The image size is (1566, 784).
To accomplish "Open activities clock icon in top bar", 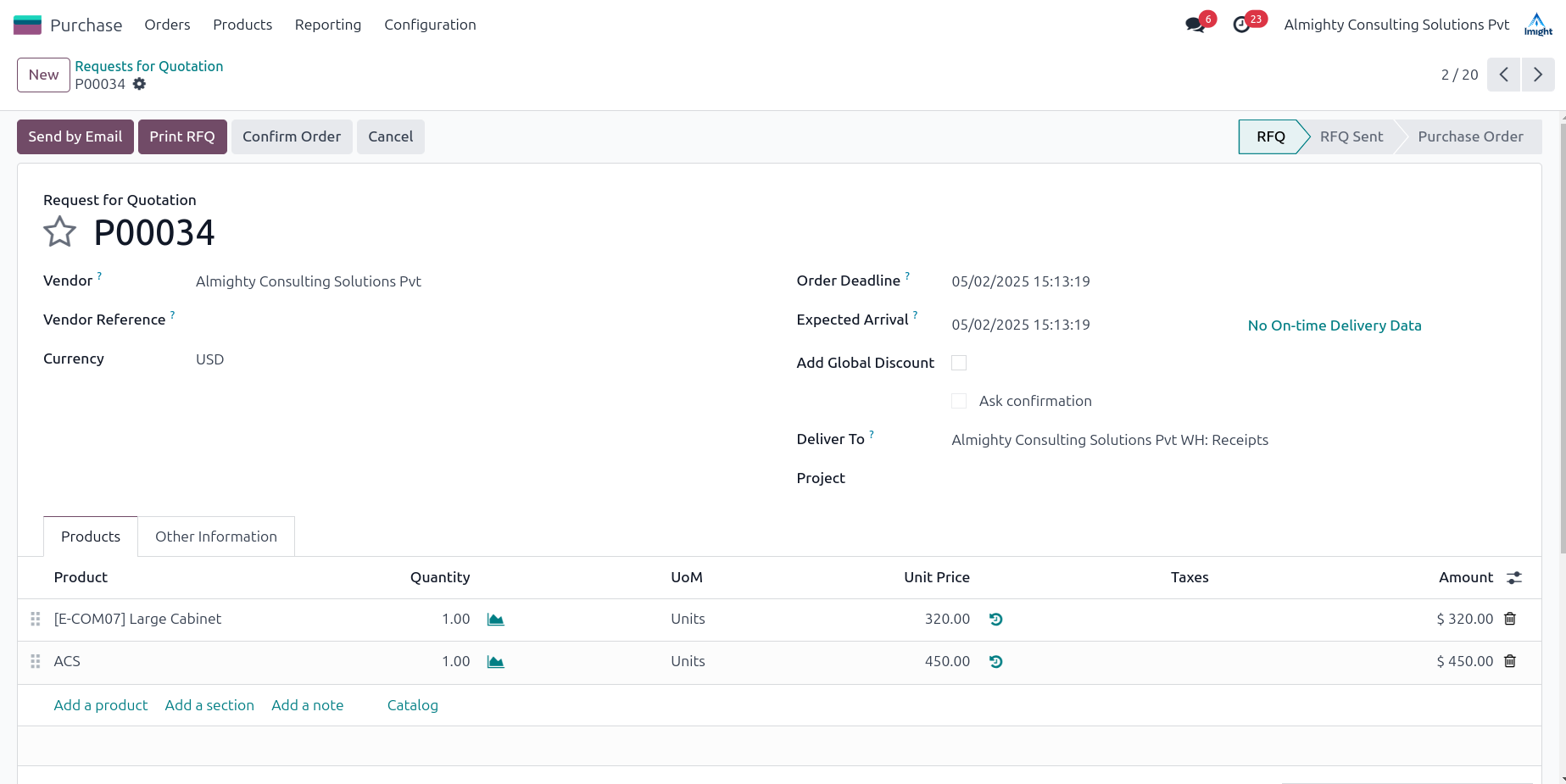I will point(1241,25).
